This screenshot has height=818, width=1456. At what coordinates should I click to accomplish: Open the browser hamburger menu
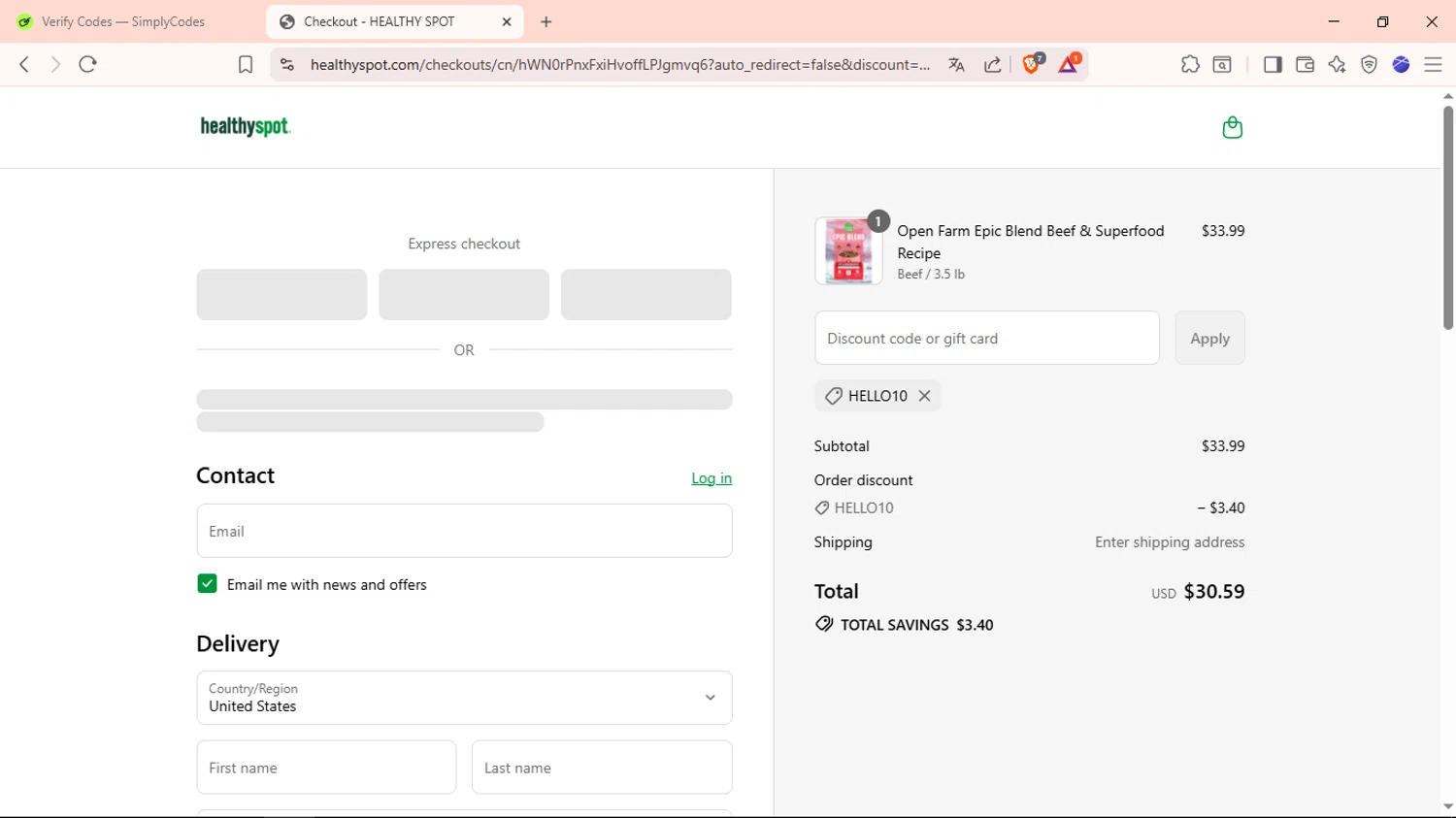(1433, 64)
